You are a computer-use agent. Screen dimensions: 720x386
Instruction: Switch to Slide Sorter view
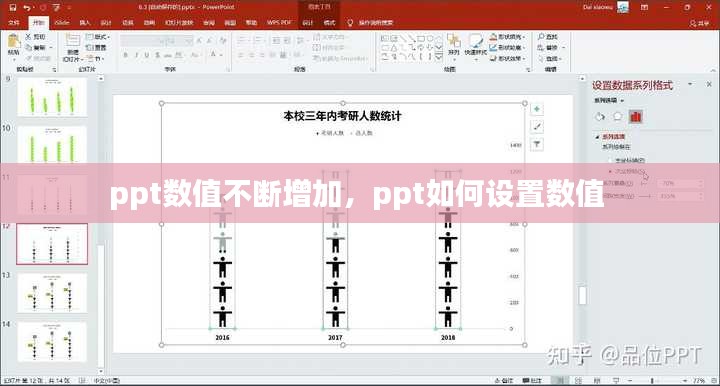pos(579,380)
